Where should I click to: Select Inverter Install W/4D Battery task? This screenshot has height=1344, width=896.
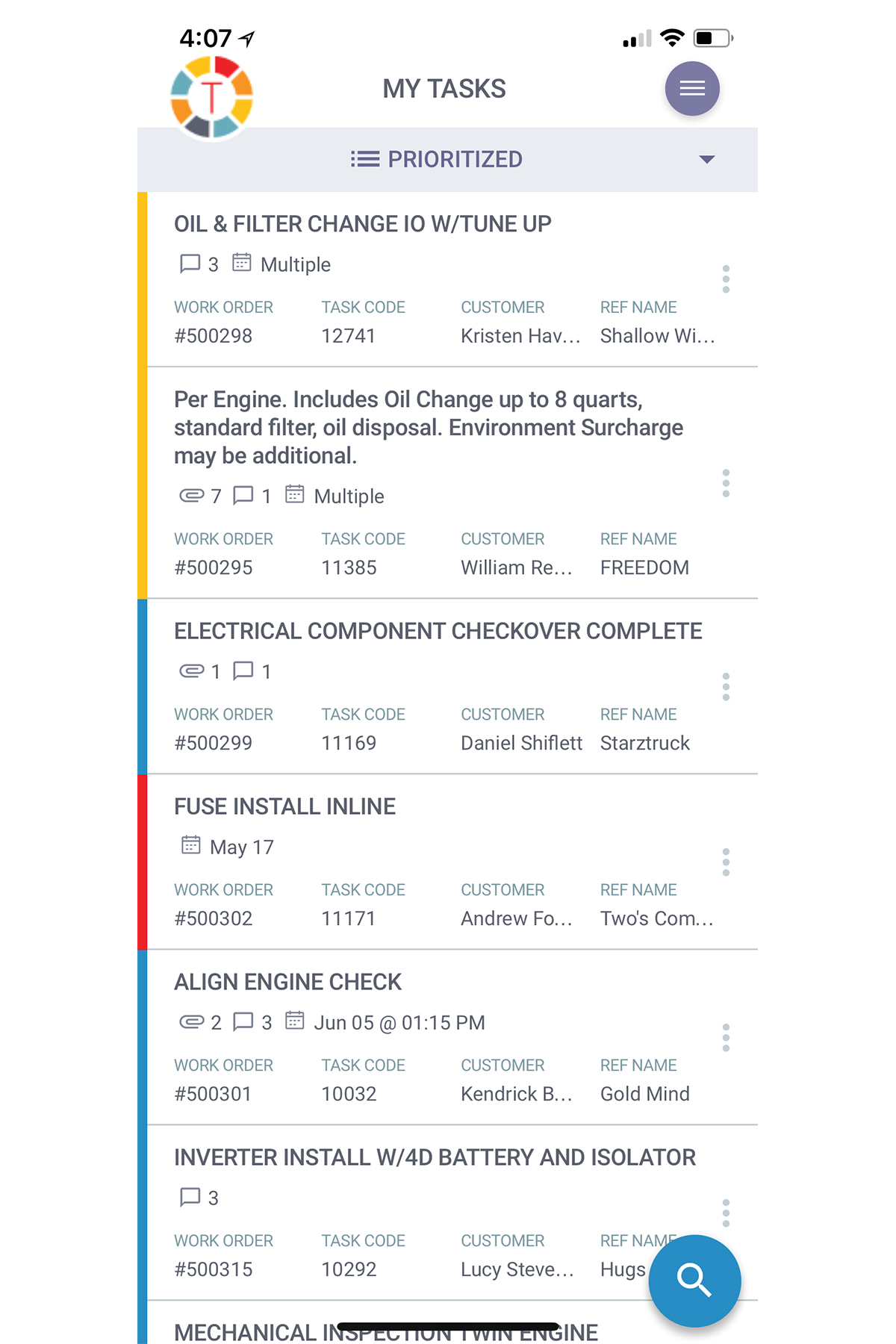(x=435, y=1157)
